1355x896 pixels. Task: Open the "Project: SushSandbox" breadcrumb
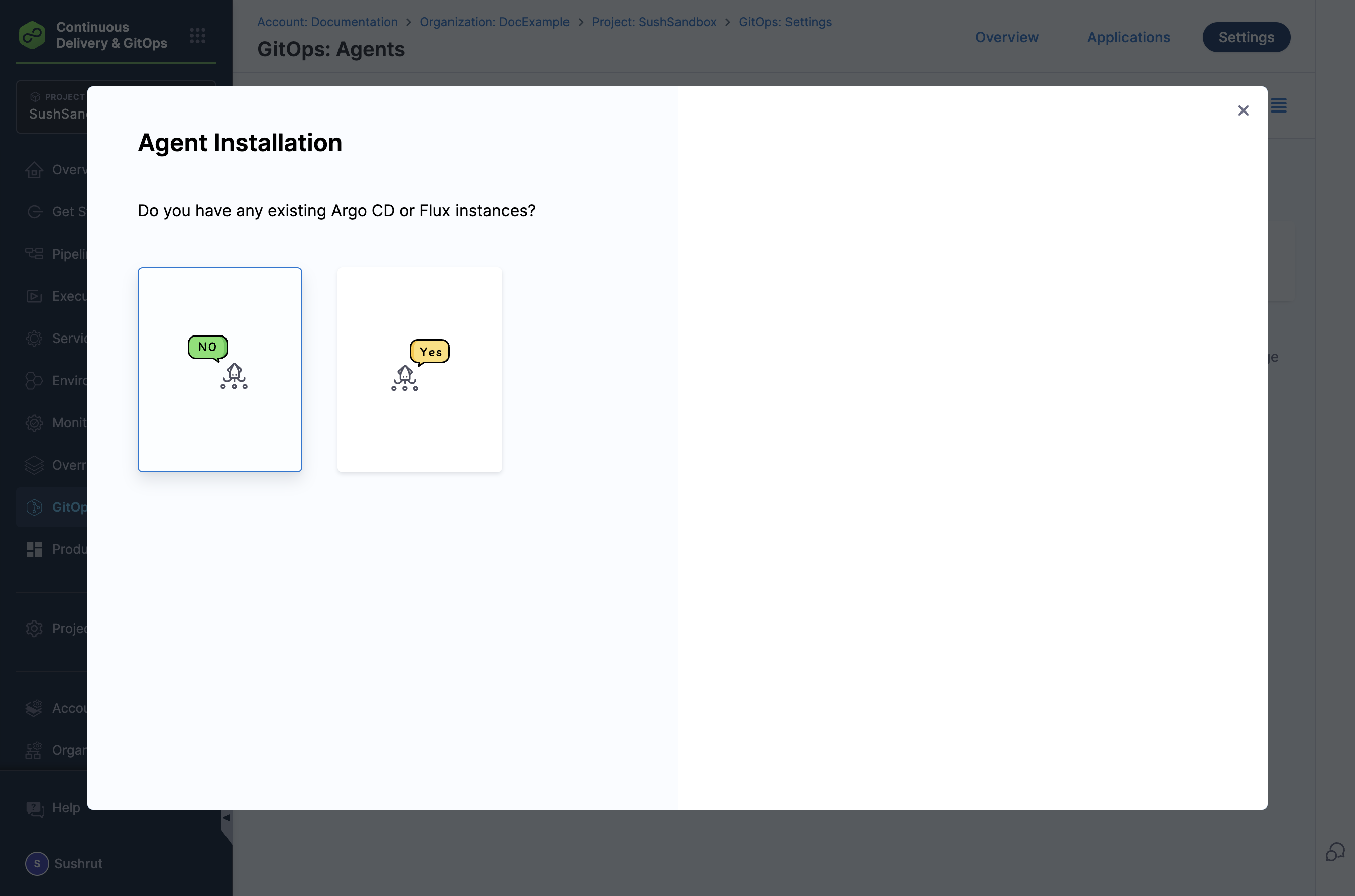(654, 22)
